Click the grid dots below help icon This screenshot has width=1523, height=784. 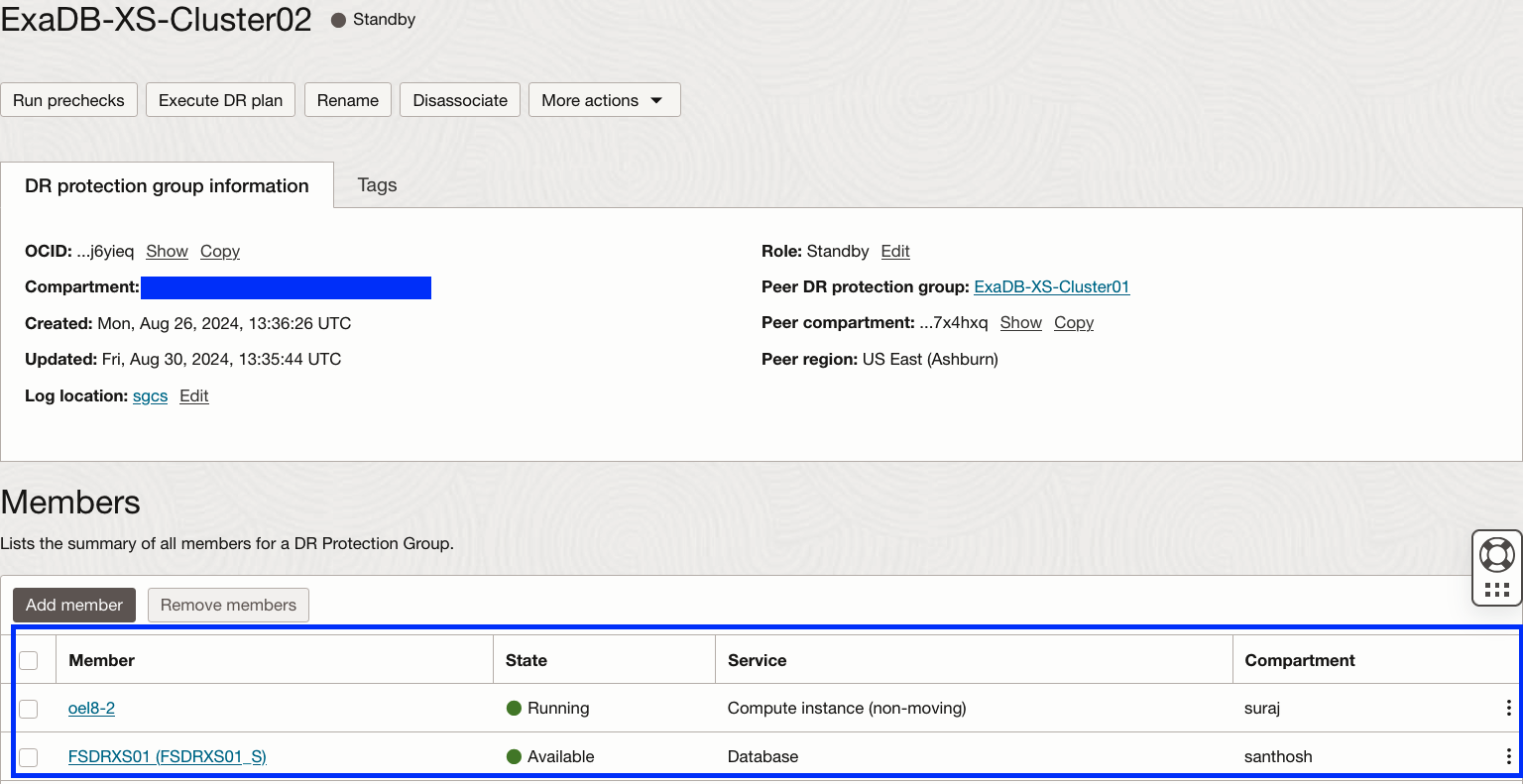coord(1496,590)
